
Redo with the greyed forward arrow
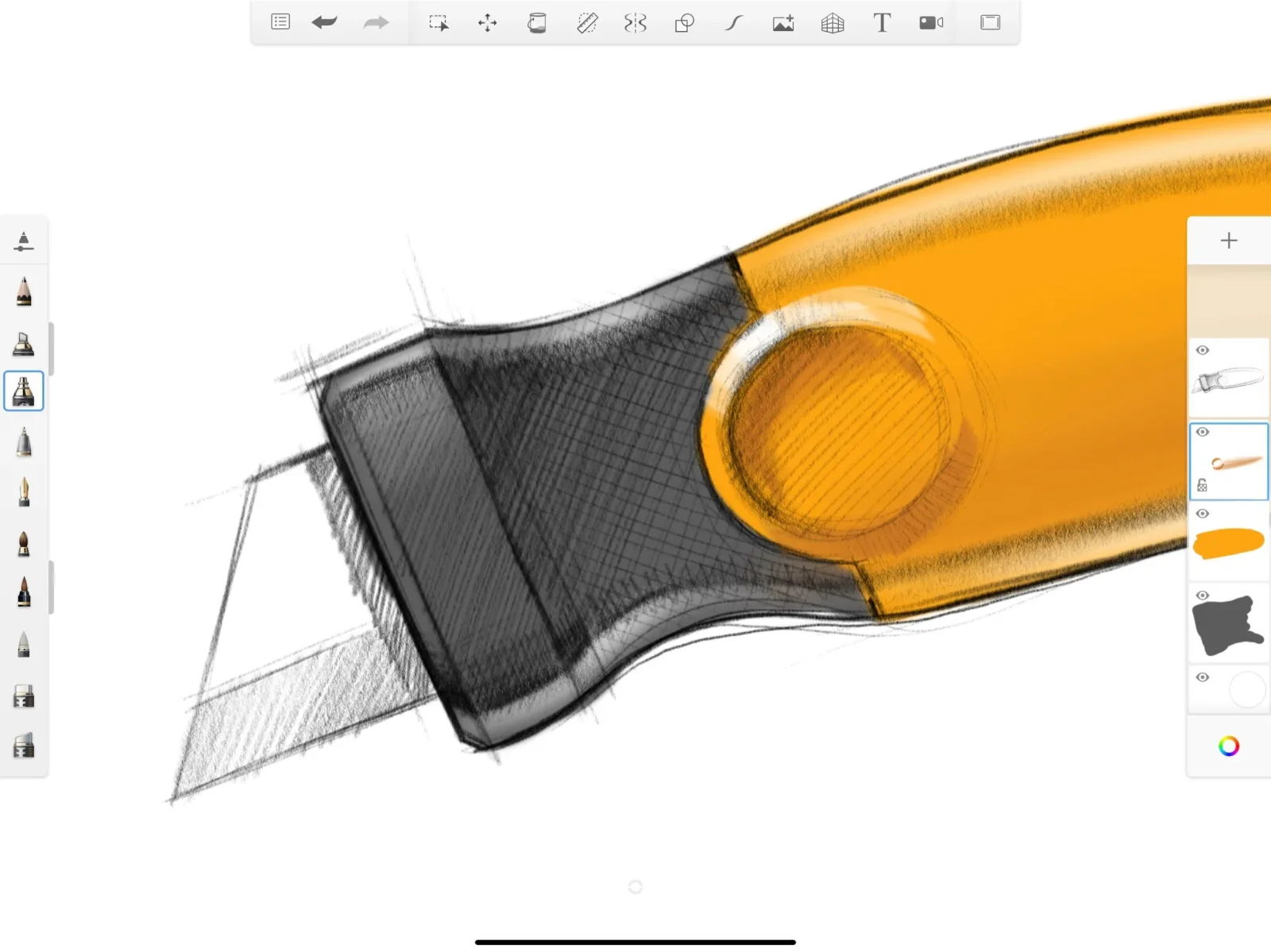point(376,22)
